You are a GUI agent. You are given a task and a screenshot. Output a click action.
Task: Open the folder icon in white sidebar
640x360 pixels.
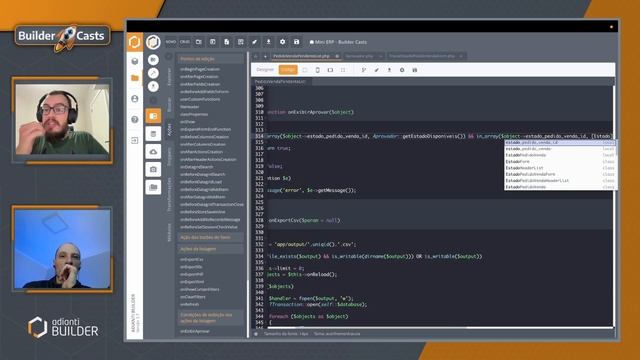pos(135,78)
